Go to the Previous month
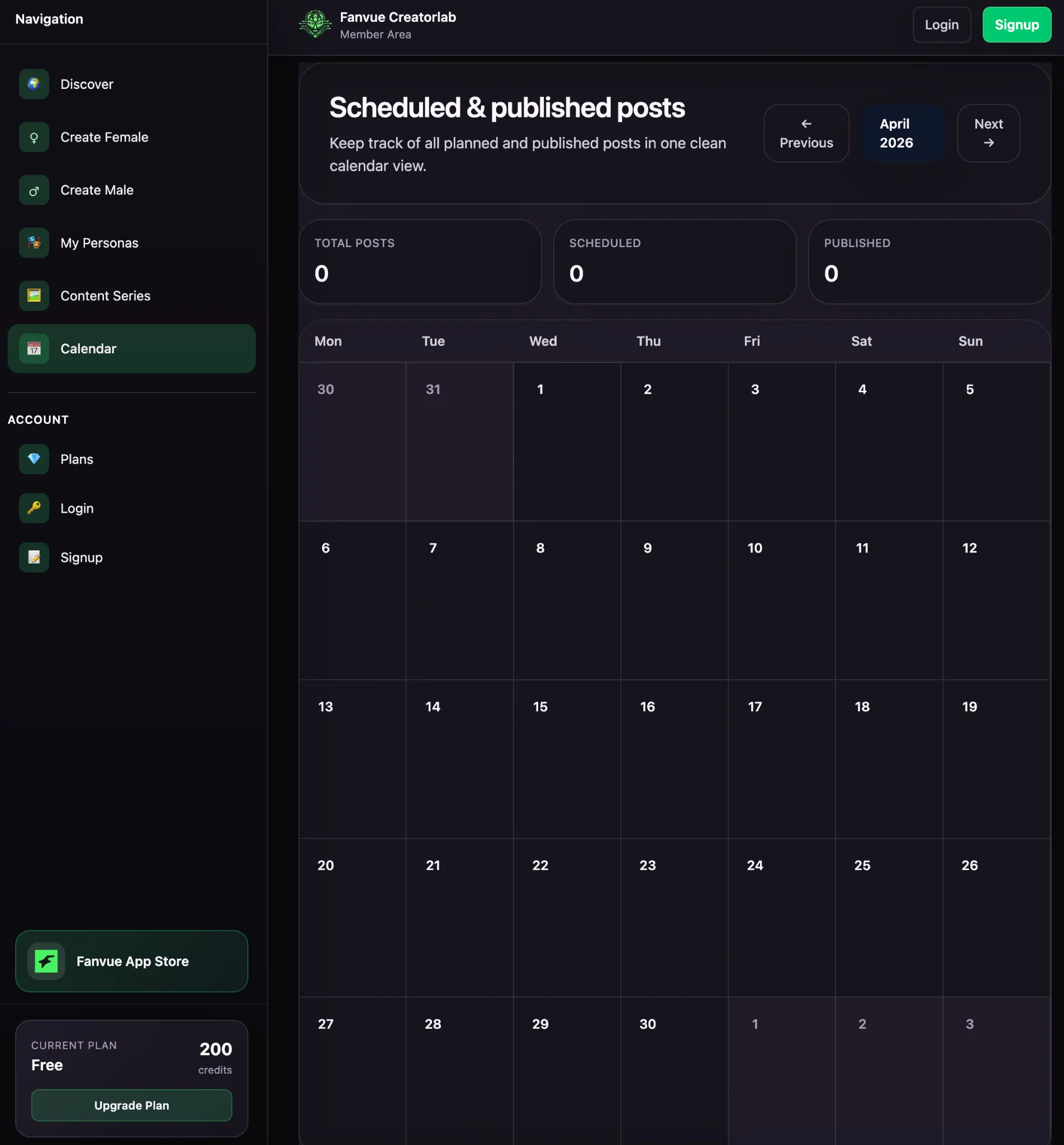1064x1145 pixels. [806, 133]
